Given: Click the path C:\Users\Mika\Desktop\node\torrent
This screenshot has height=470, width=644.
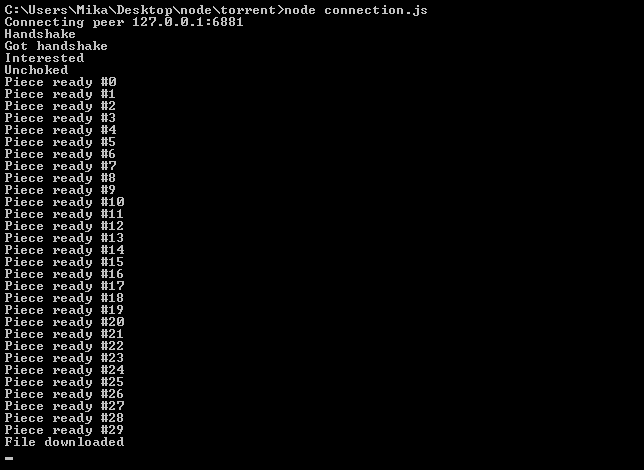Looking at the screenshot, I should (x=142, y=10).
